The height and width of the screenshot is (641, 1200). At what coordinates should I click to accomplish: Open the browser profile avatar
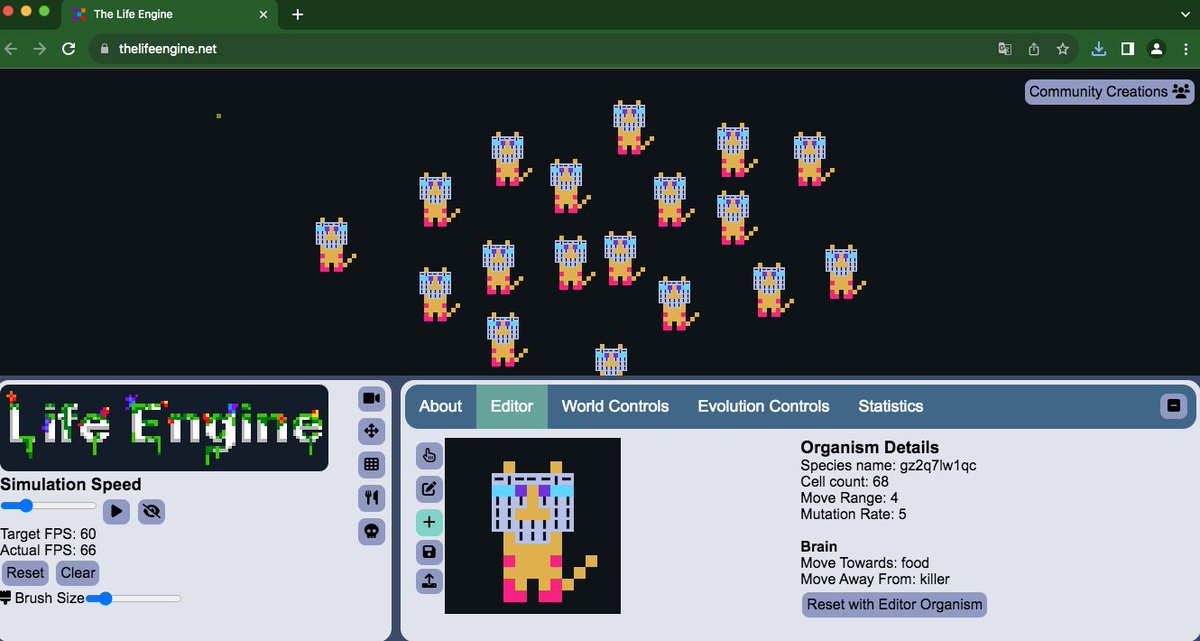(1156, 48)
